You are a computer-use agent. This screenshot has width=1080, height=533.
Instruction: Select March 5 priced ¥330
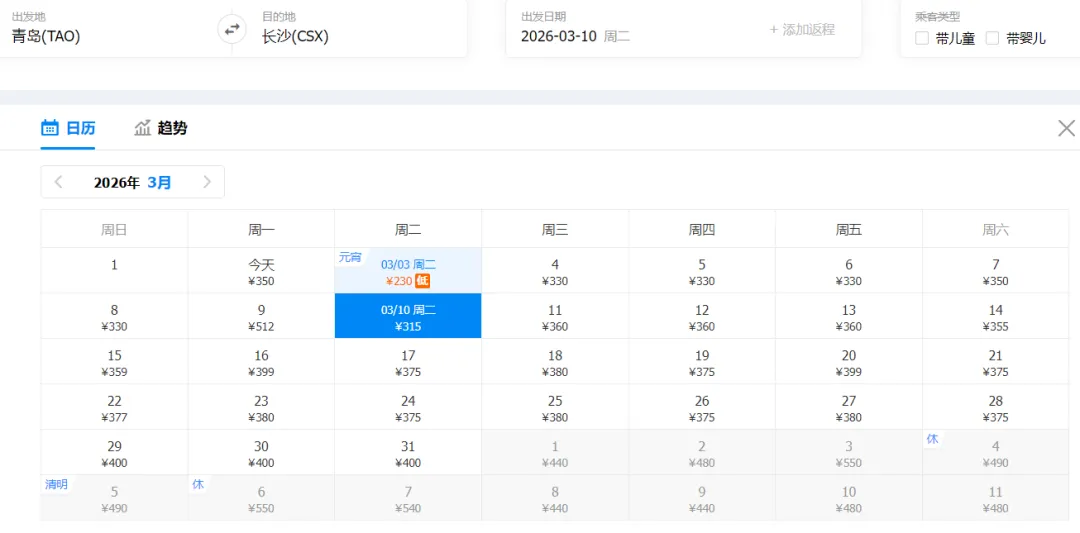click(x=702, y=271)
